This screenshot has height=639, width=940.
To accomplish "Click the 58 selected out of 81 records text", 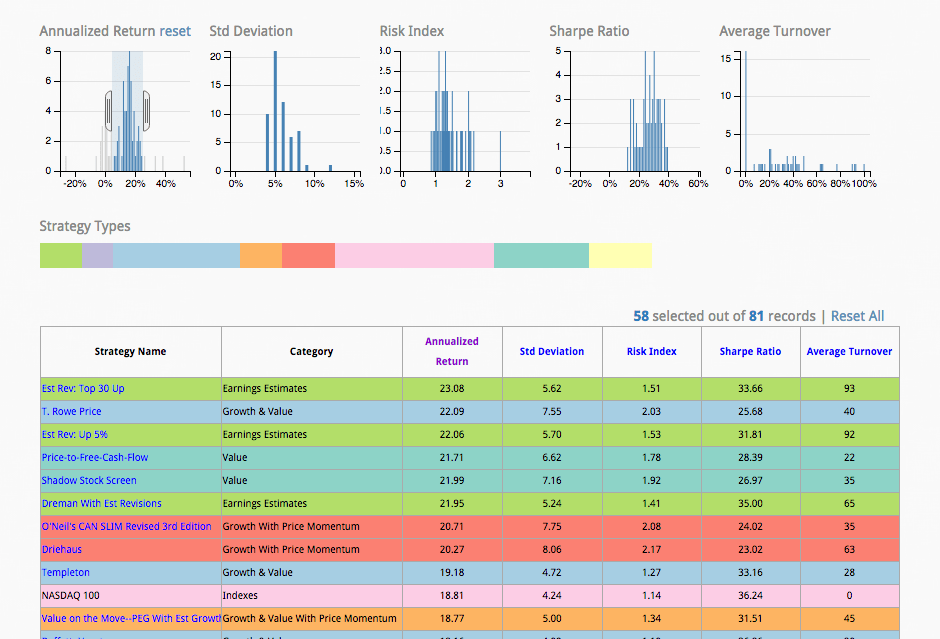I will pyautogui.click(x=724, y=316).
